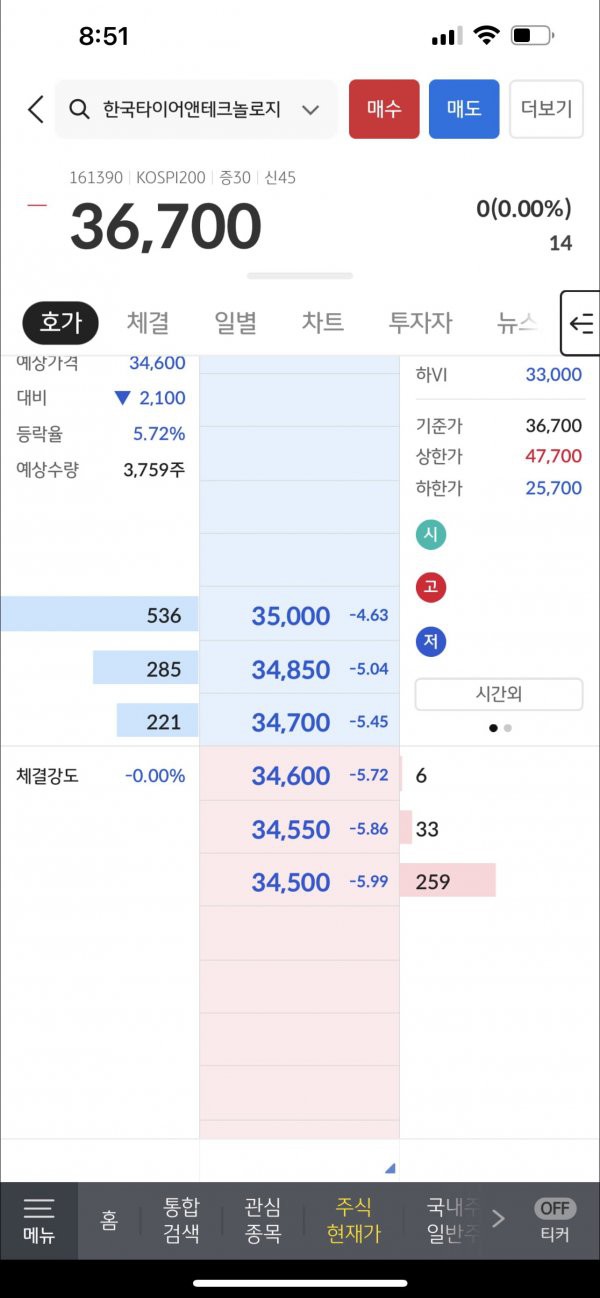
Task: Expand the stock name dropdown chevron
Action: click(310, 110)
